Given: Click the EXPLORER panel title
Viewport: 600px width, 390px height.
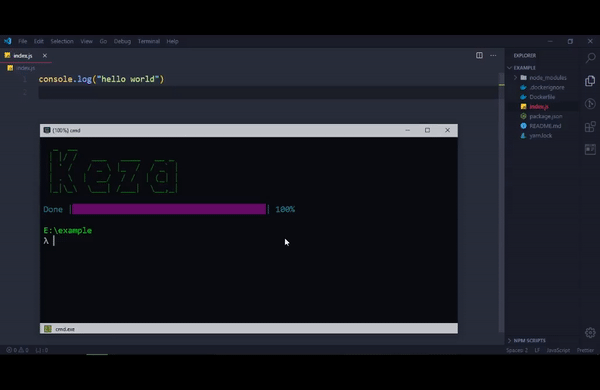Looking at the screenshot, I should [525, 55].
